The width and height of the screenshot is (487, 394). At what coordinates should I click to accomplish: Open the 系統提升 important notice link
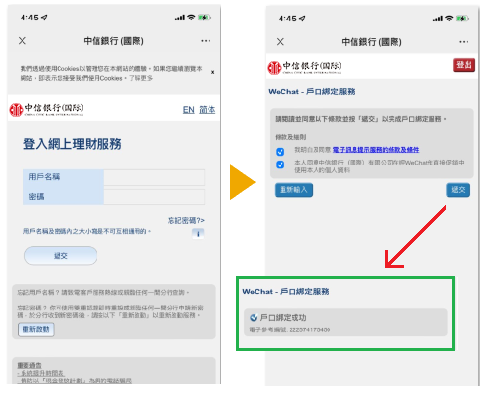click(41, 373)
